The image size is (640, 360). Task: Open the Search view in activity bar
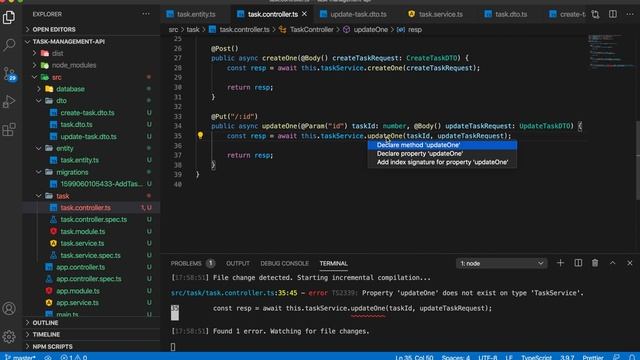click(9, 44)
